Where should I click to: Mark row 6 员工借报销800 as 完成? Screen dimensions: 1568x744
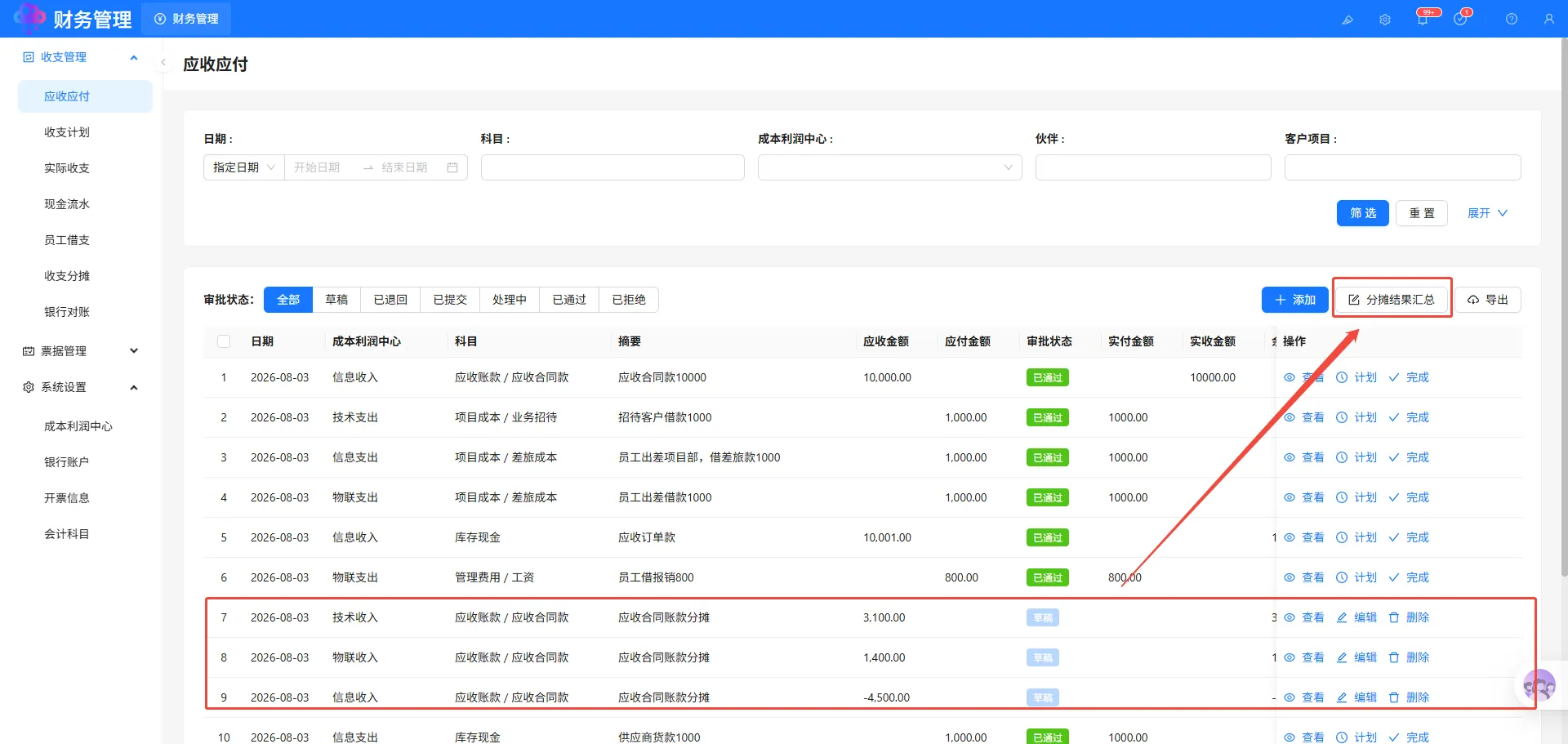click(x=1409, y=577)
